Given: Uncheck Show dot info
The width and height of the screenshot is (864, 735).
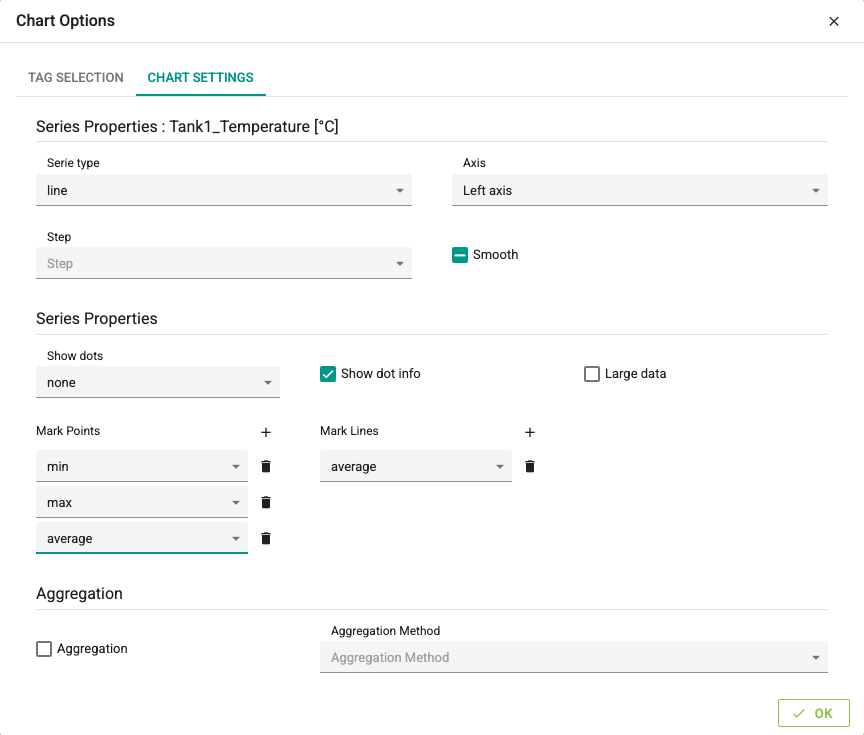Looking at the screenshot, I should click(327, 374).
